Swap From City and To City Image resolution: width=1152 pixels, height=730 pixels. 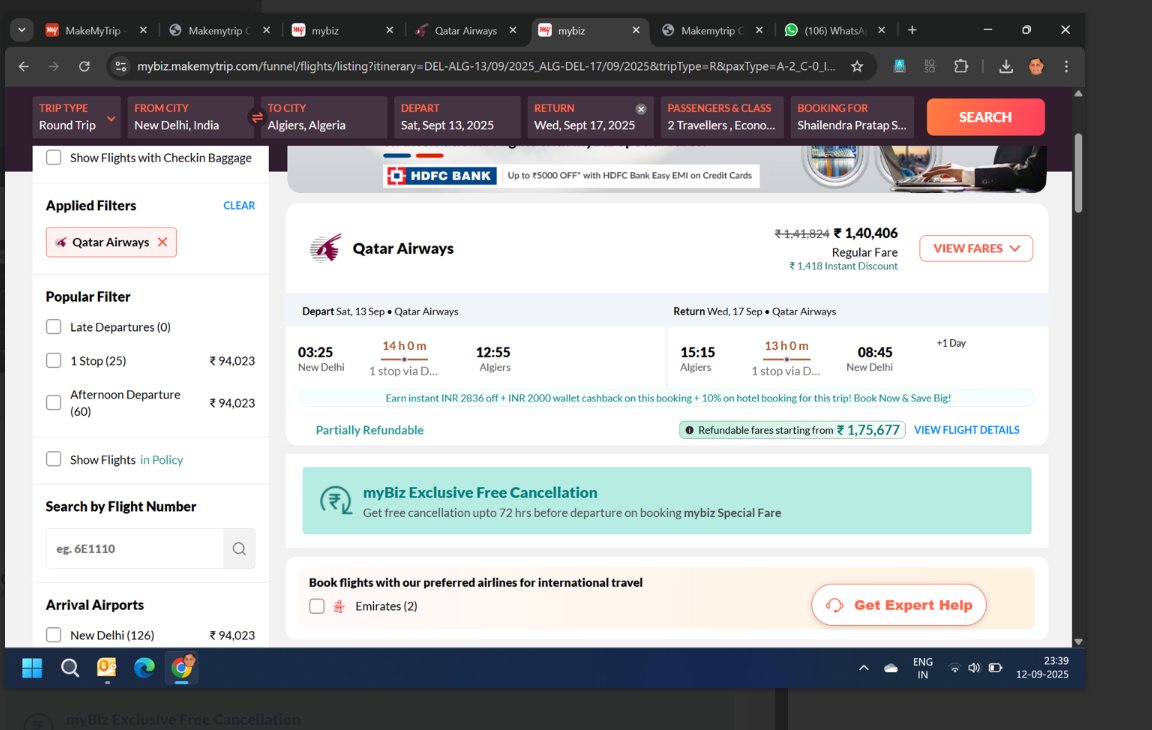point(257,118)
